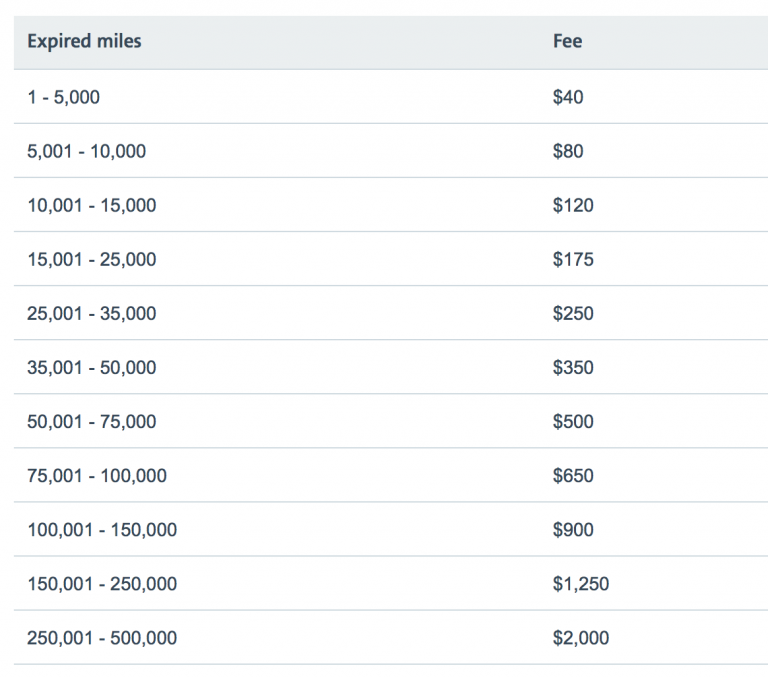This screenshot has width=768, height=678.
Task: Click the $175 fee value
Action: (572, 260)
